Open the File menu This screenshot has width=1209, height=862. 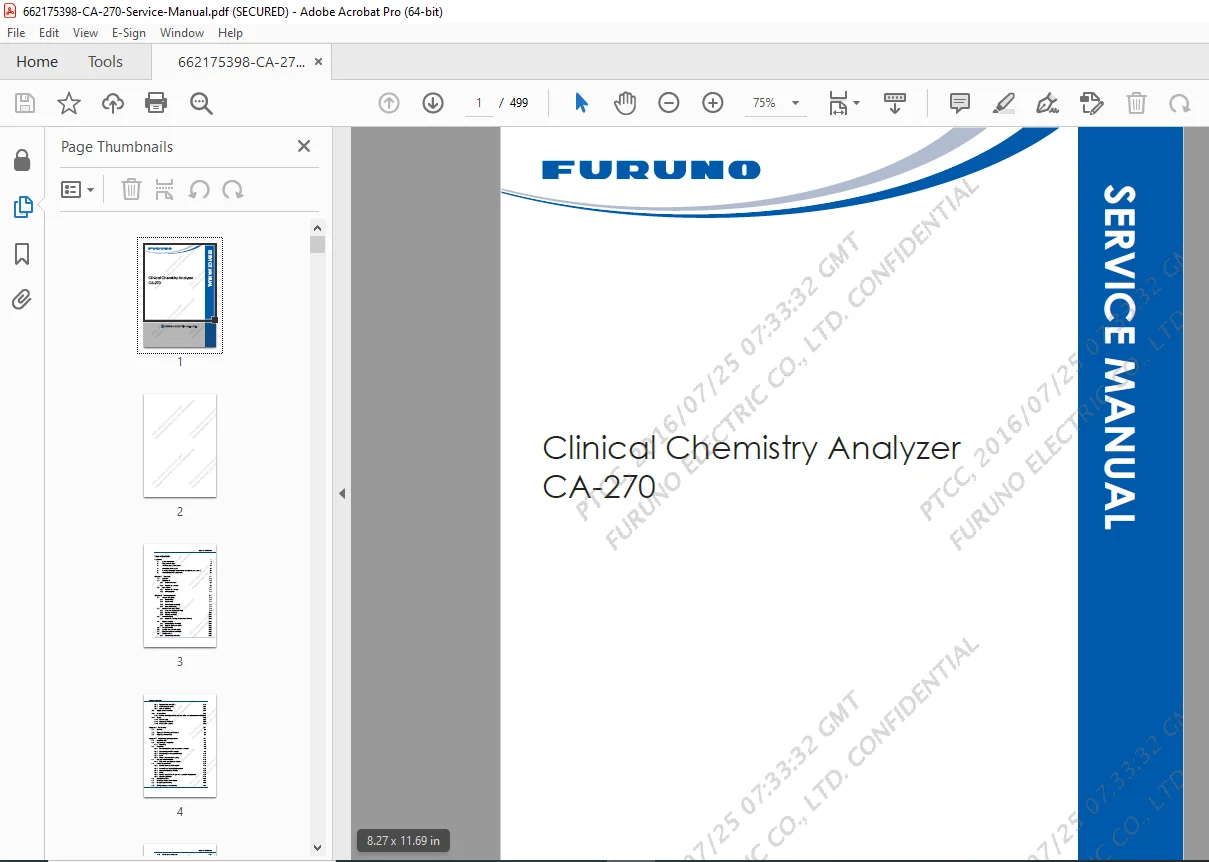pyautogui.click(x=16, y=33)
